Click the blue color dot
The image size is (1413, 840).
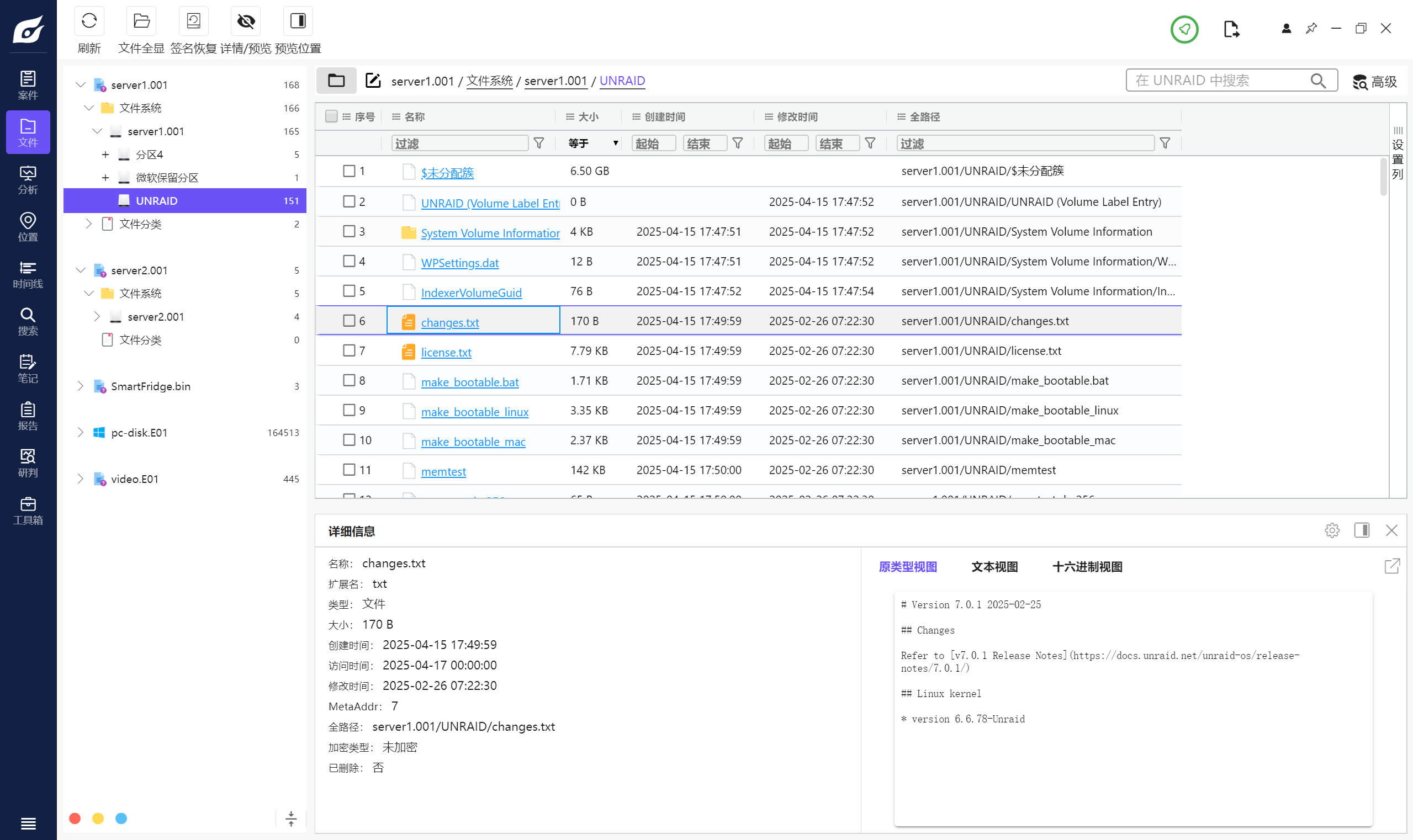pyautogui.click(x=121, y=818)
